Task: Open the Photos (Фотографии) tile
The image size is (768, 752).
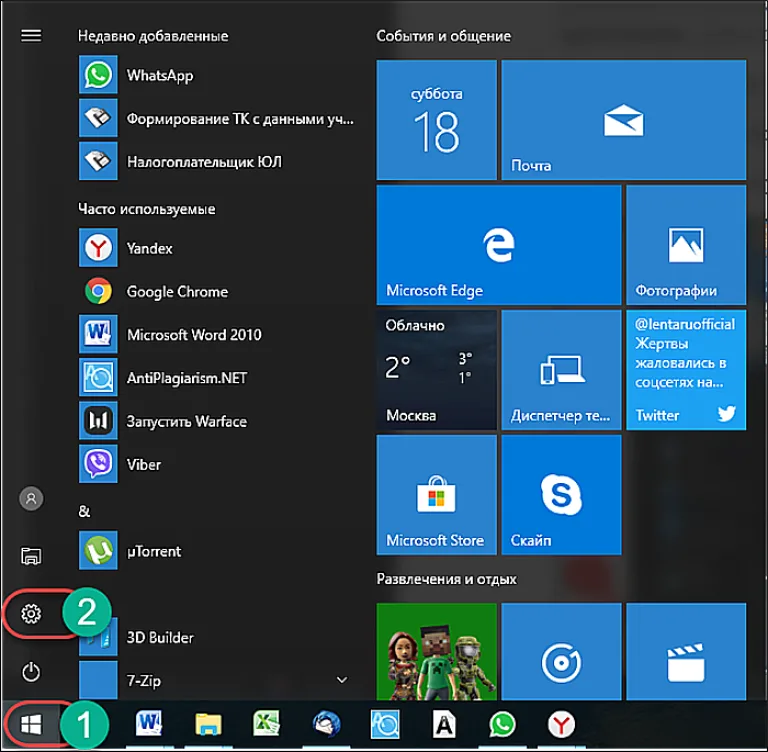Action: click(x=686, y=244)
